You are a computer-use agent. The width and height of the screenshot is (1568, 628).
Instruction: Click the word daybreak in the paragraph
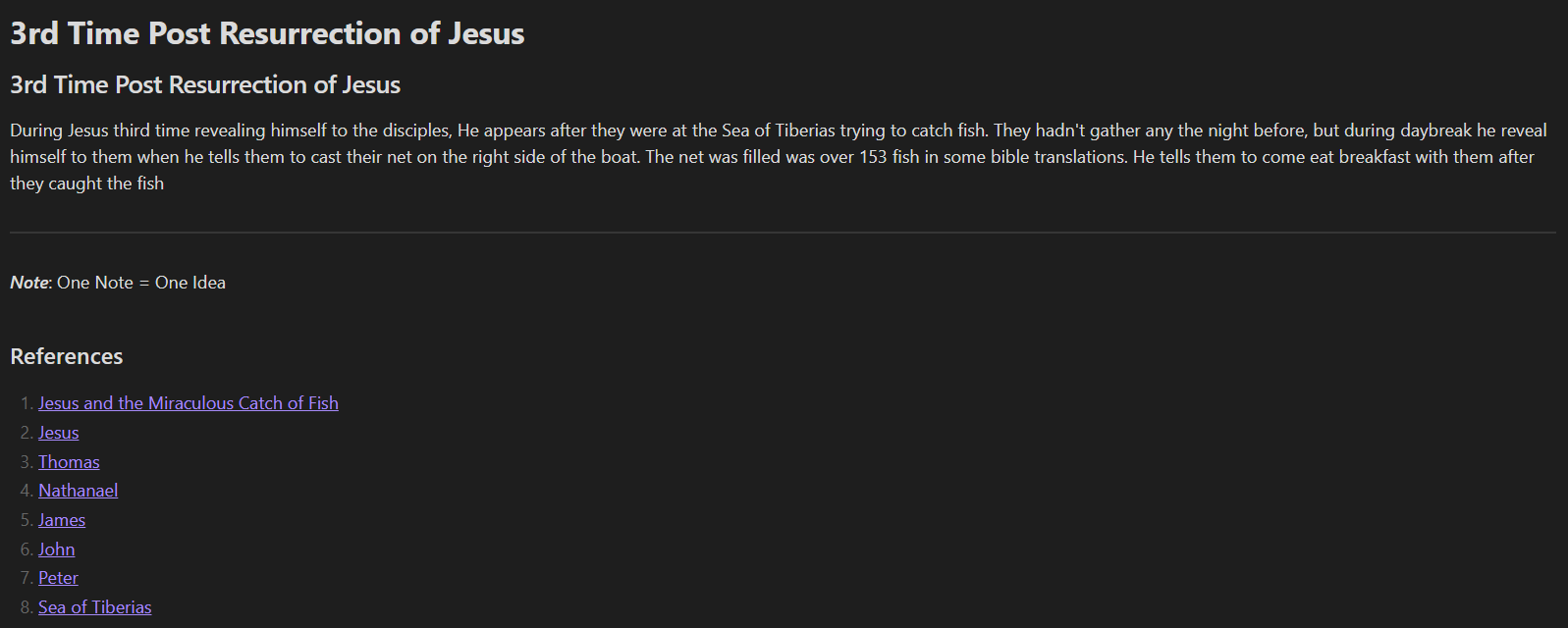1435,131
